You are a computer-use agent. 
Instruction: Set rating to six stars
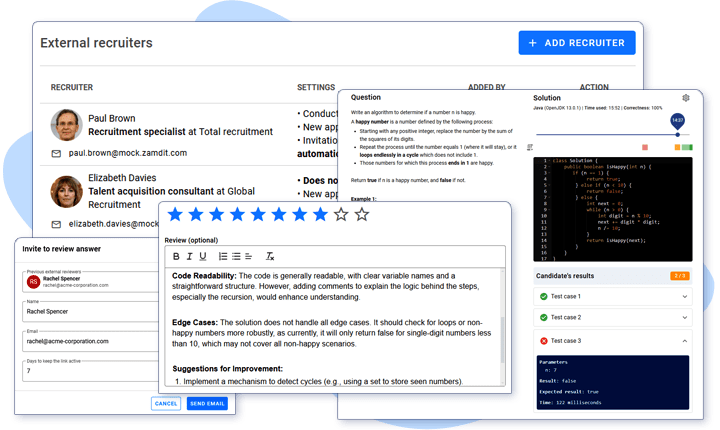(x=279, y=214)
